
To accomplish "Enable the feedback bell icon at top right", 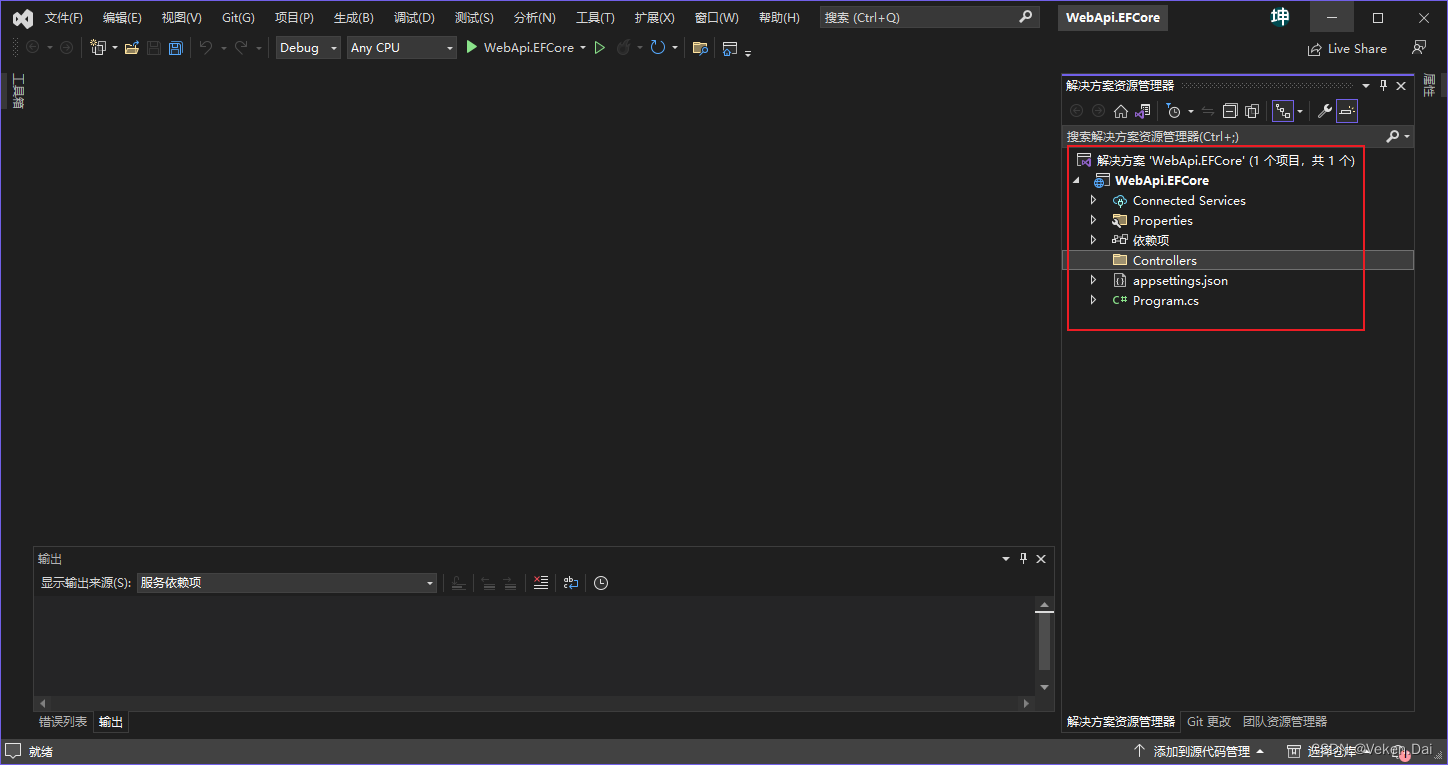I will 1419,47.
